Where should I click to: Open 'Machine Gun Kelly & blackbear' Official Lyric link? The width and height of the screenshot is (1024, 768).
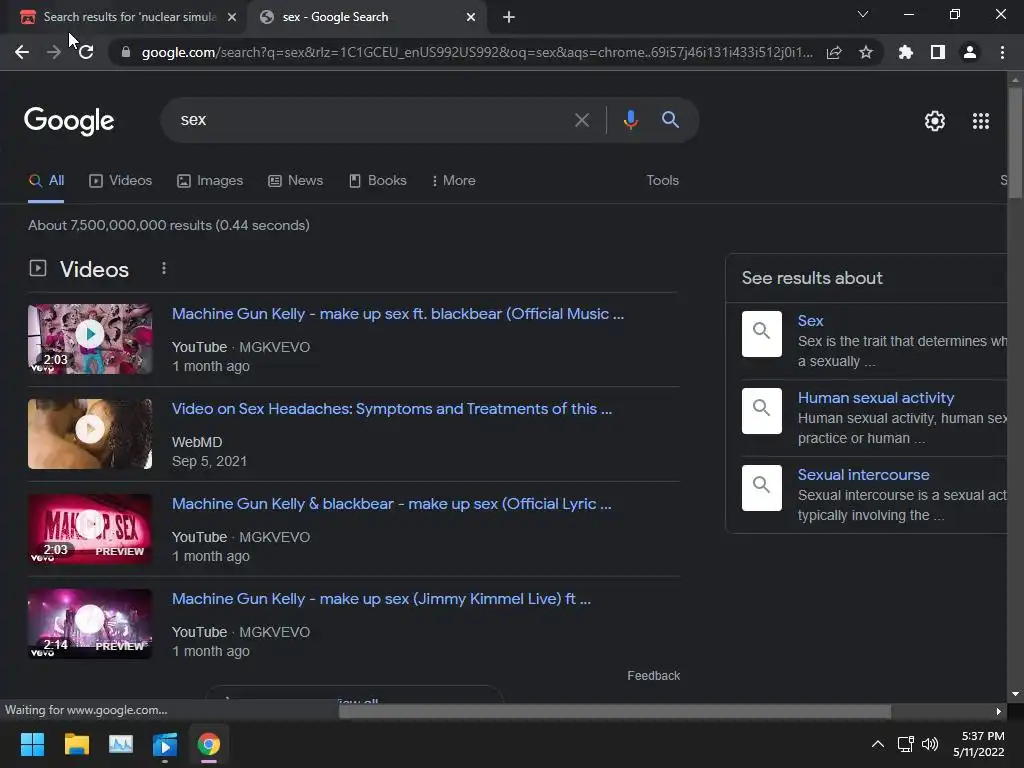pyautogui.click(x=392, y=504)
